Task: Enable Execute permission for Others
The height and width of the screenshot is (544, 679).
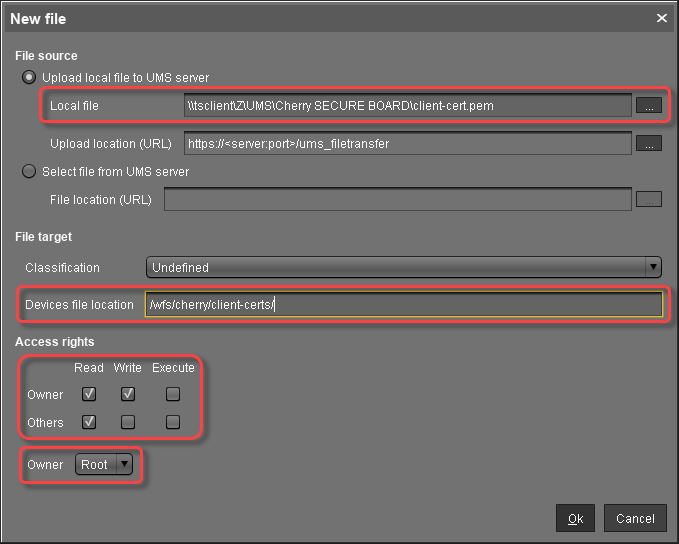Action: 173,422
